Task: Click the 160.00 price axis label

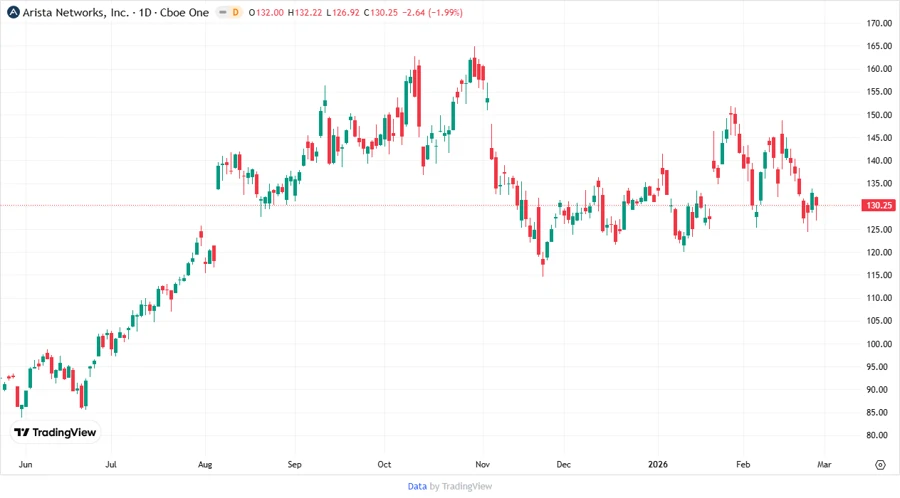Action: click(x=879, y=69)
